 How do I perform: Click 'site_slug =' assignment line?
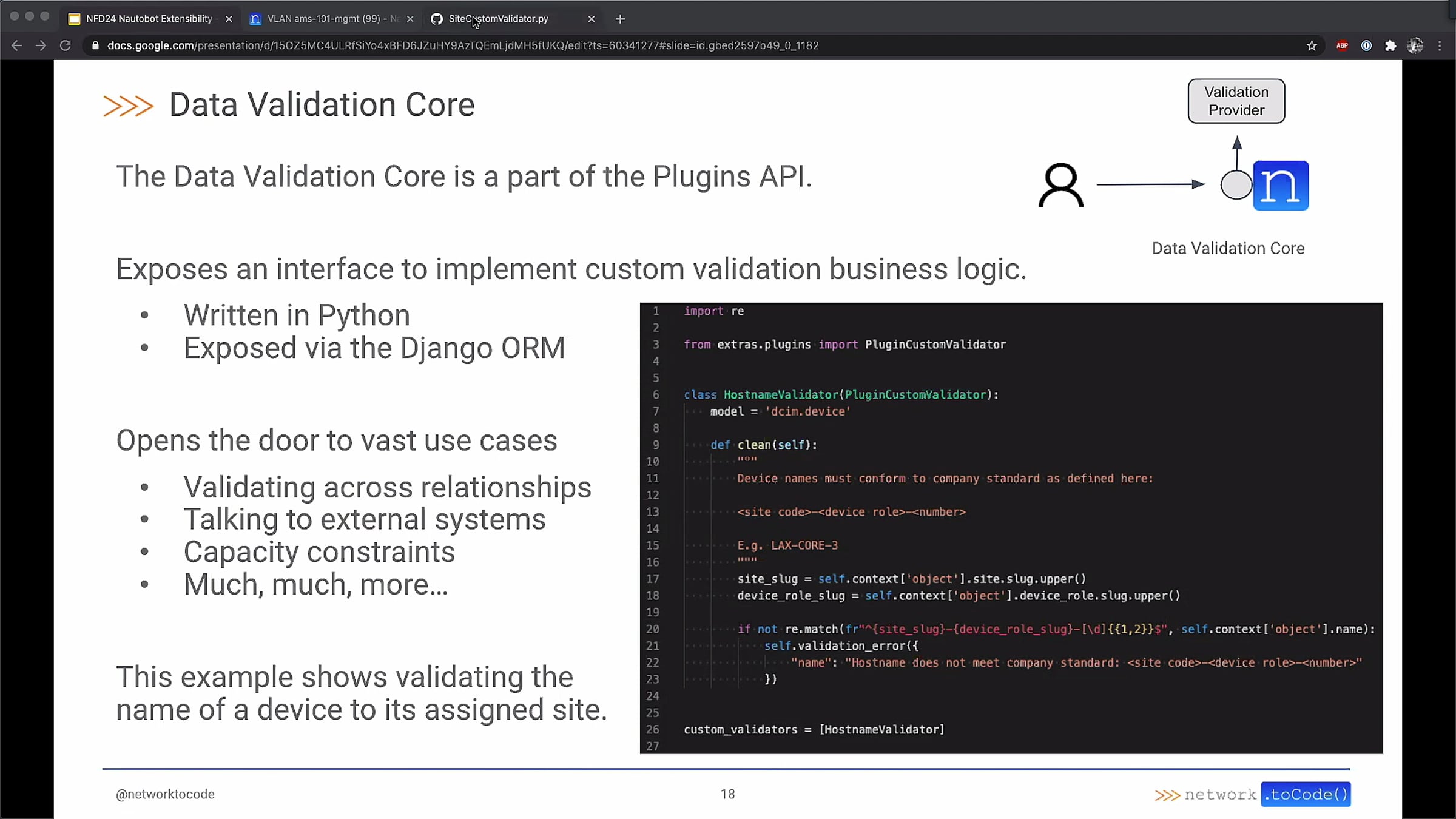pyautogui.click(x=912, y=579)
